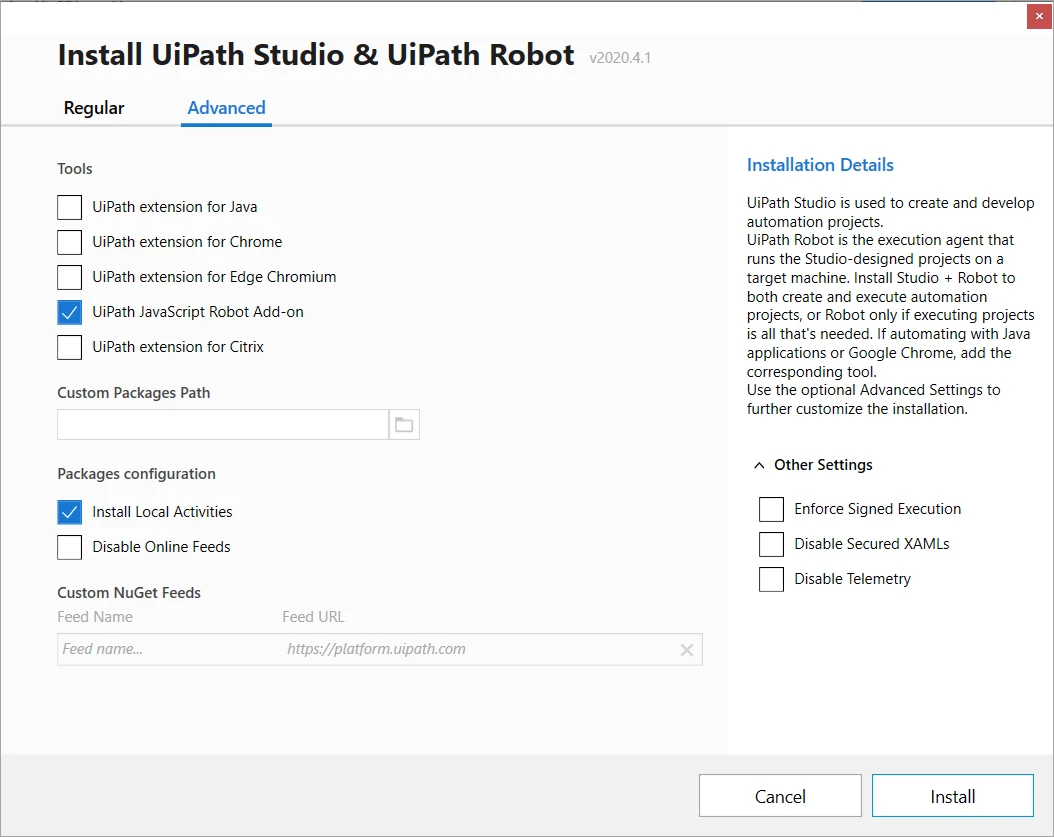Browse for custom packages folder icon

(x=404, y=425)
